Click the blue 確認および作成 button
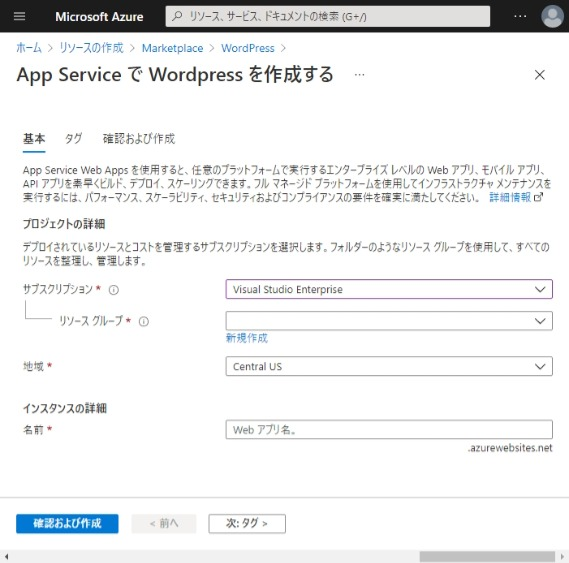 (67, 523)
